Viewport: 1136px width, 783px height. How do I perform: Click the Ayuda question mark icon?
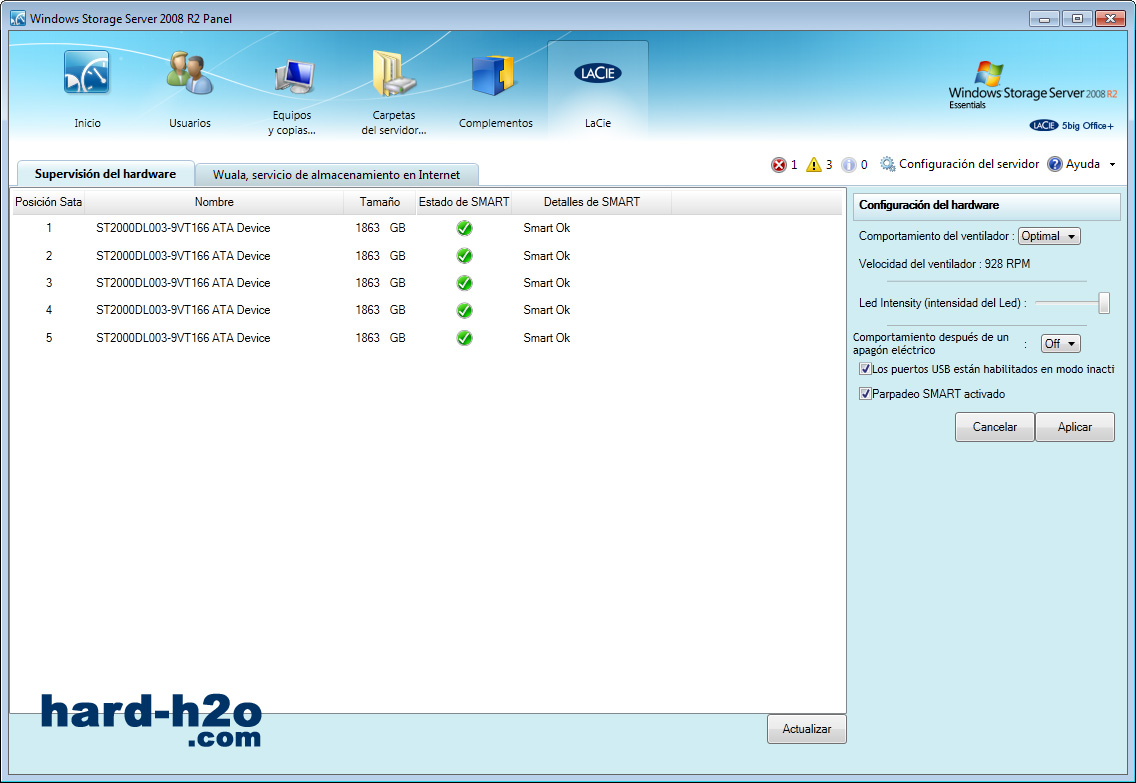coord(1055,164)
